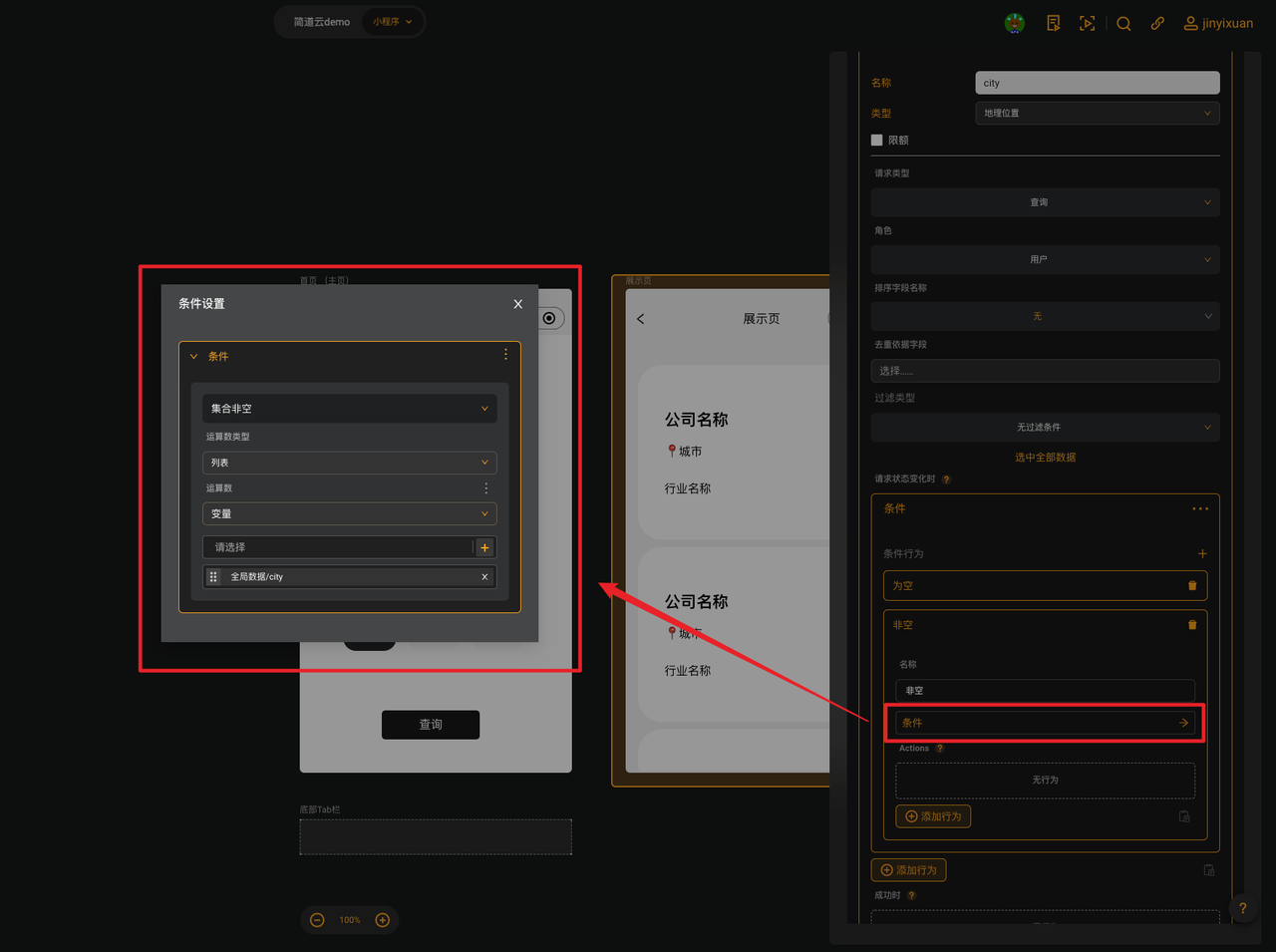Collapse the 条件 section chevron in dialog
This screenshot has height=952, width=1276.
pos(194,356)
